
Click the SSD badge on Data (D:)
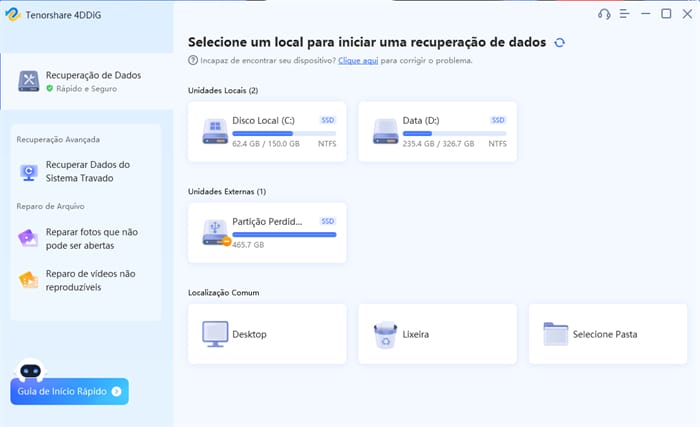(497, 120)
